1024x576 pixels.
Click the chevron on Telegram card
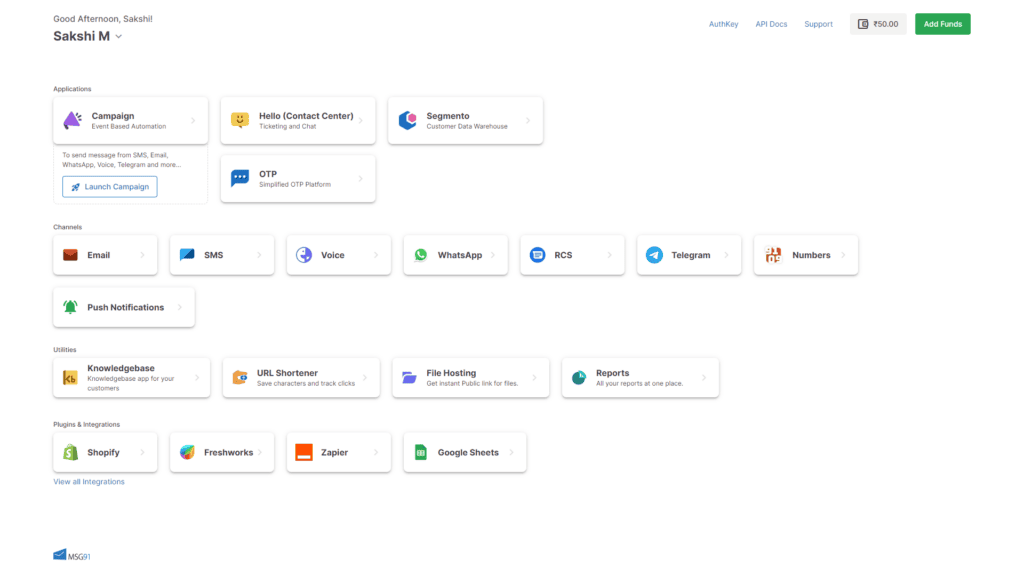726,255
